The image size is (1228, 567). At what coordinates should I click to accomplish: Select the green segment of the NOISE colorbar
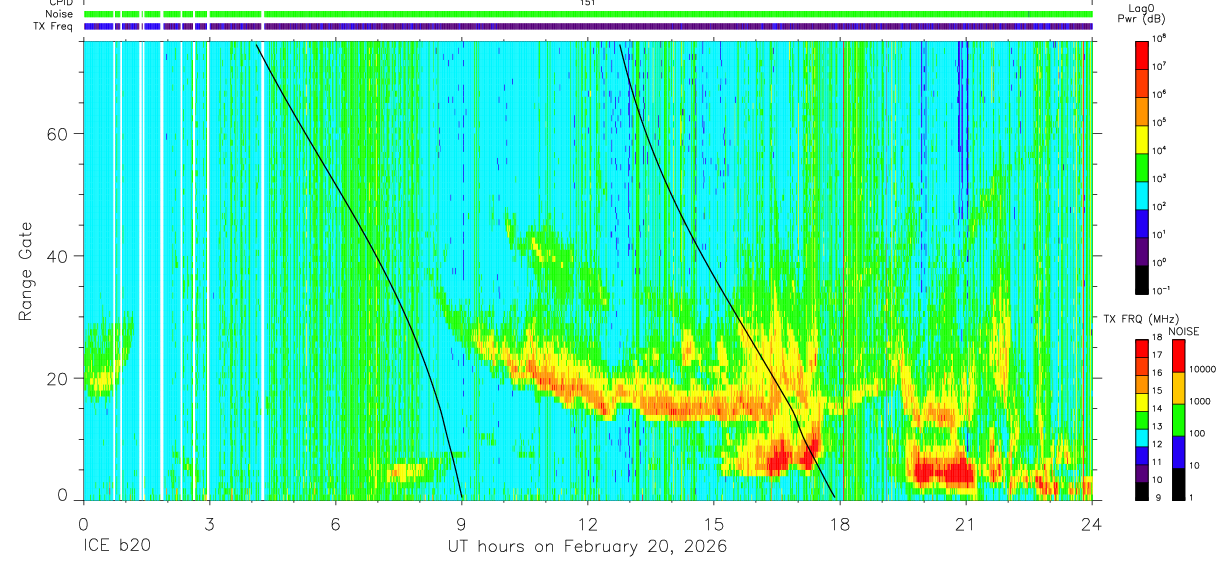1178,419
